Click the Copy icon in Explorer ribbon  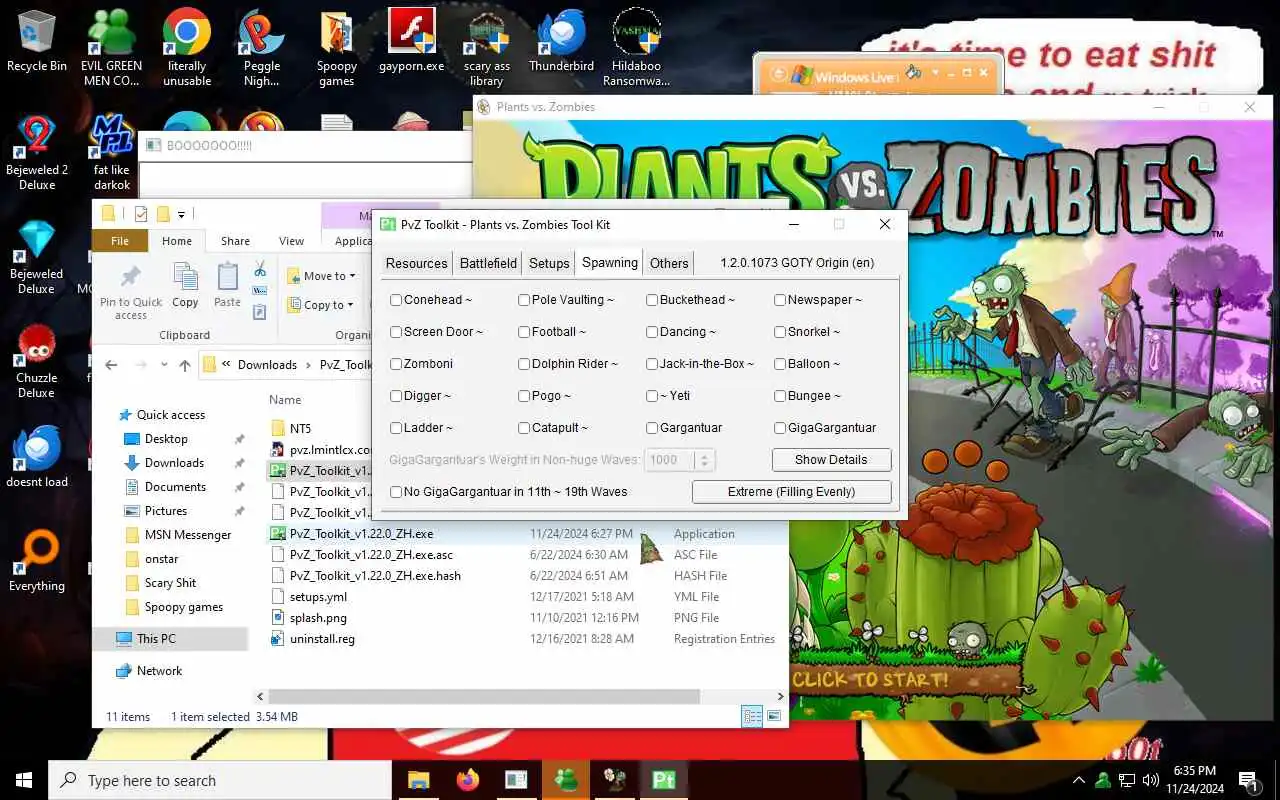click(x=185, y=285)
